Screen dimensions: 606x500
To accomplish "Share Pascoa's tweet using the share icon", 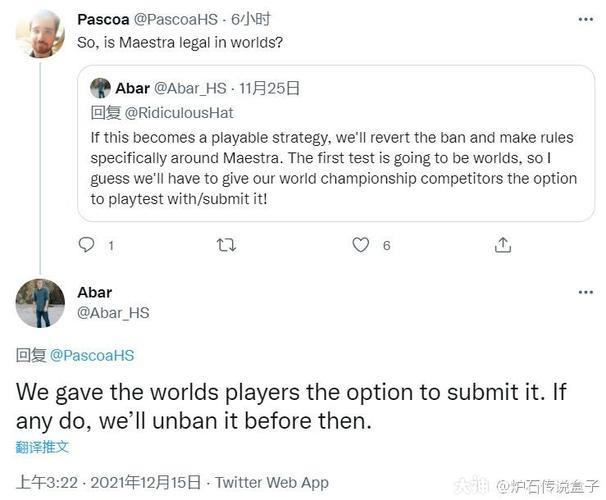I will pos(503,244).
